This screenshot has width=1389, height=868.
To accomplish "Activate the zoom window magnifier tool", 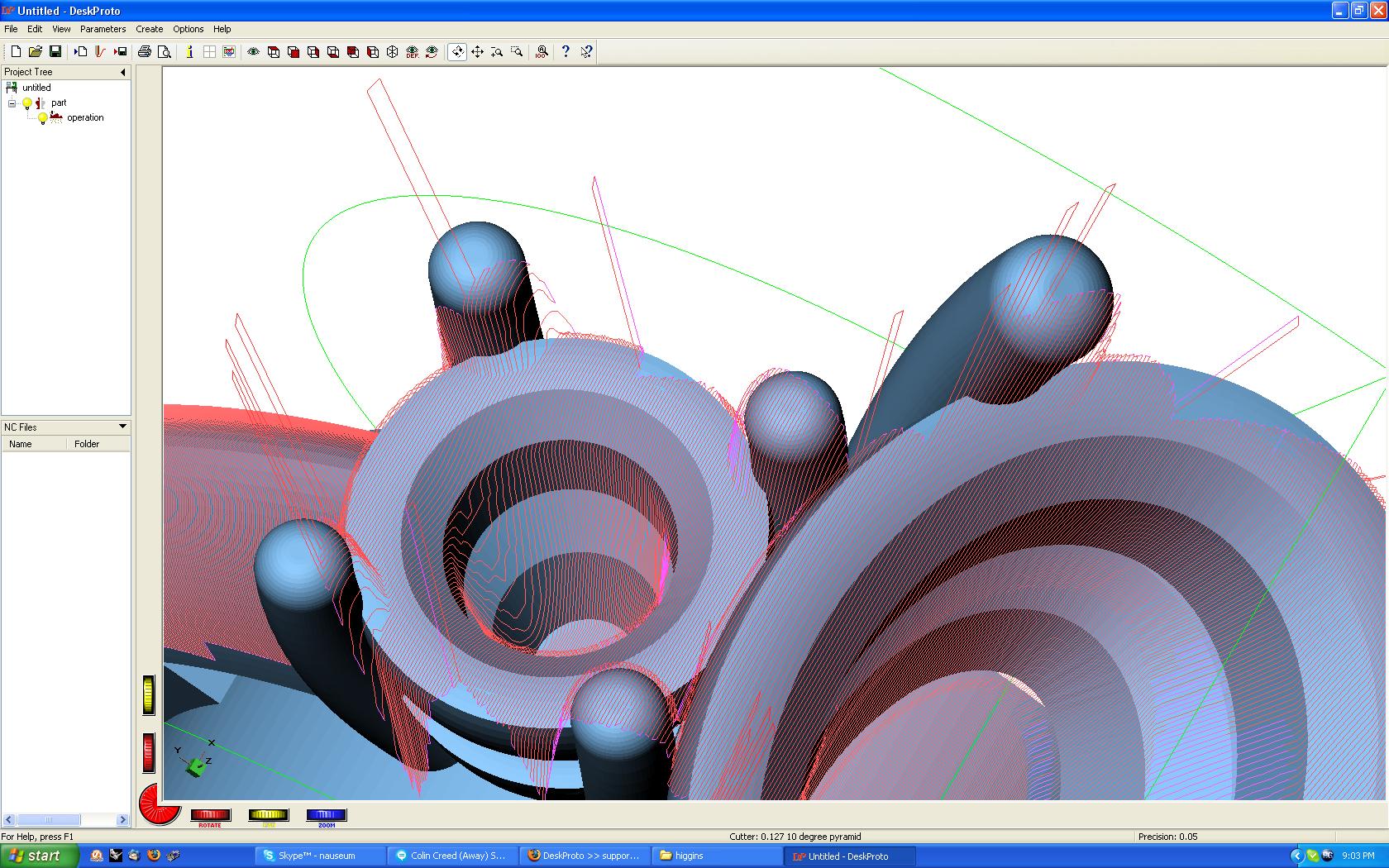I will coord(517,51).
